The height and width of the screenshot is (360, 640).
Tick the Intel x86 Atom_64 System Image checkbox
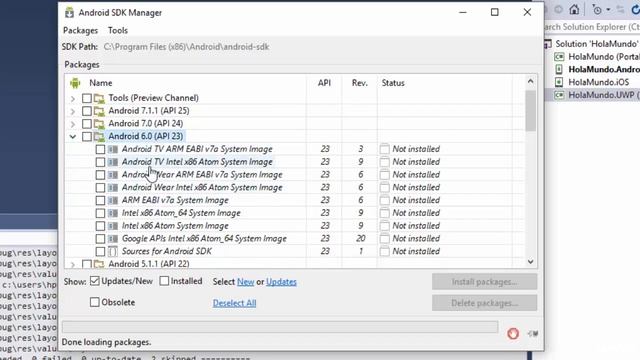click(x=100, y=213)
